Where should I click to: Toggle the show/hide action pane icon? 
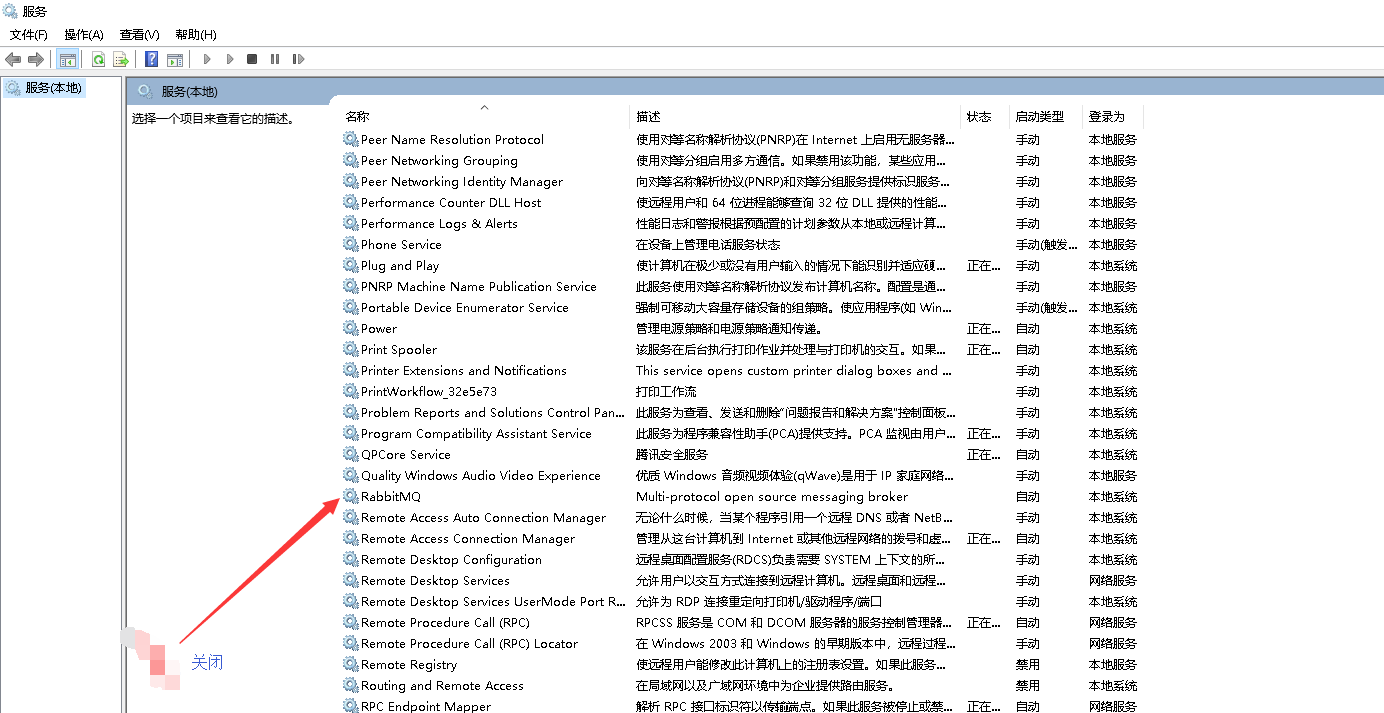(x=175, y=59)
